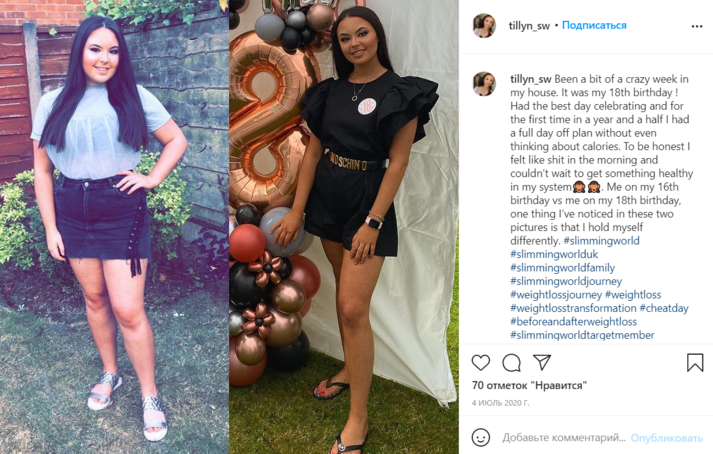Open emoji picker smiley icon

click(481, 438)
